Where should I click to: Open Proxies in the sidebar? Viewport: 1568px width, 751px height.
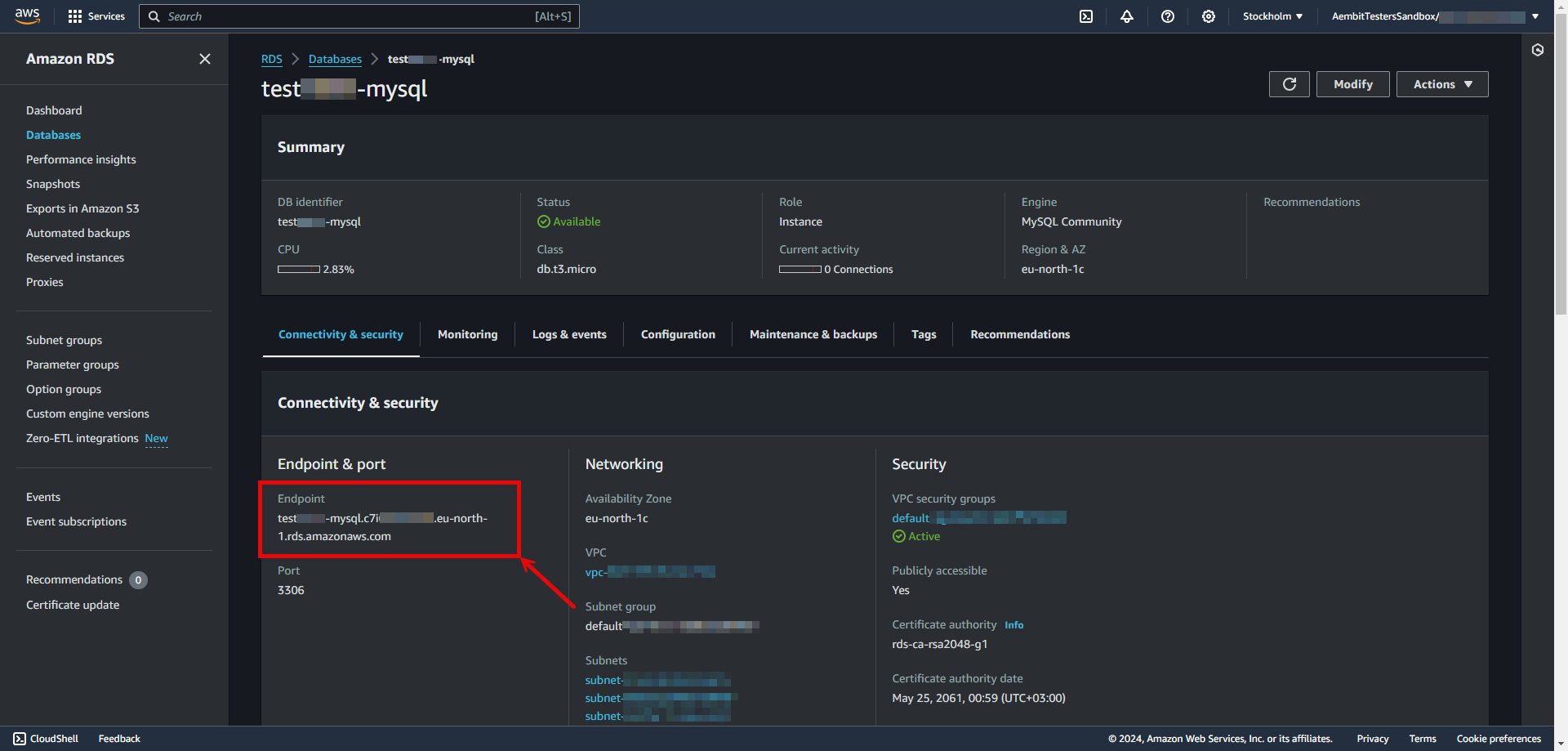(x=45, y=282)
